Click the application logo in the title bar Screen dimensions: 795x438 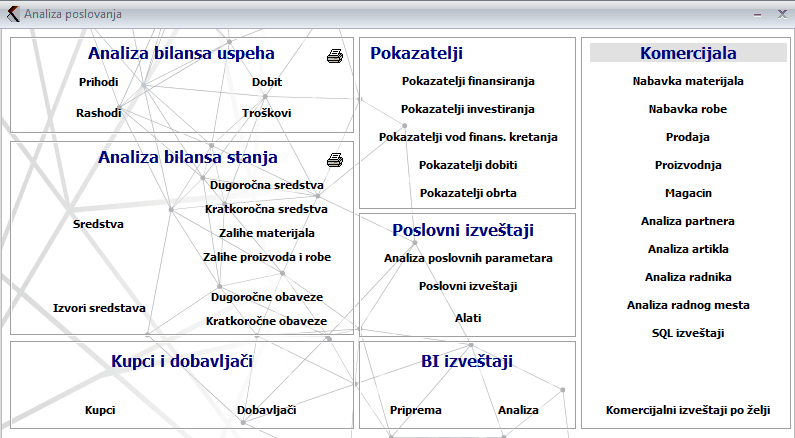pyautogui.click(x=11, y=14)
